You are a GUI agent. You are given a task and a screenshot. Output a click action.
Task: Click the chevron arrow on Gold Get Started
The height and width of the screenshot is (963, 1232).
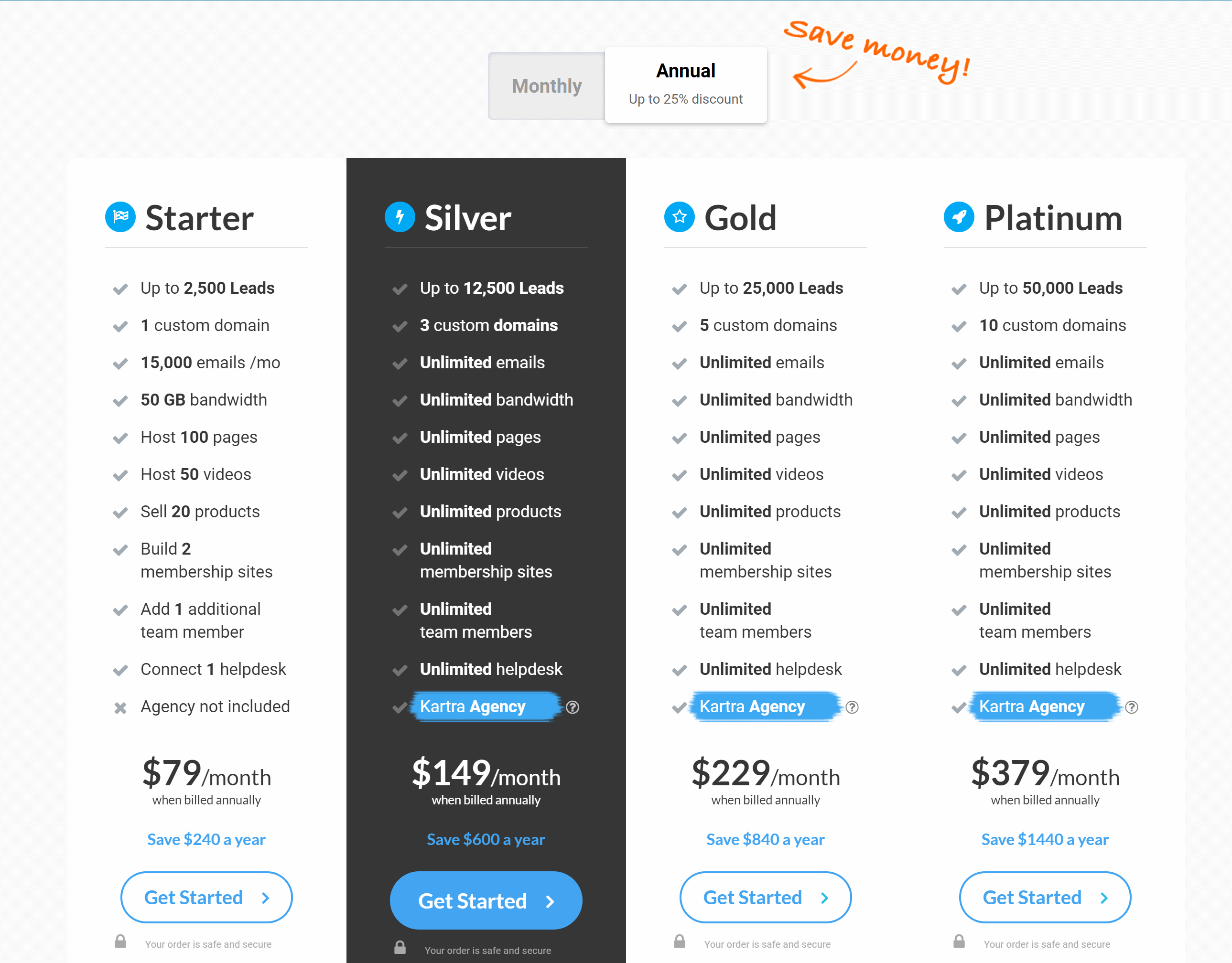pos(825,898)
